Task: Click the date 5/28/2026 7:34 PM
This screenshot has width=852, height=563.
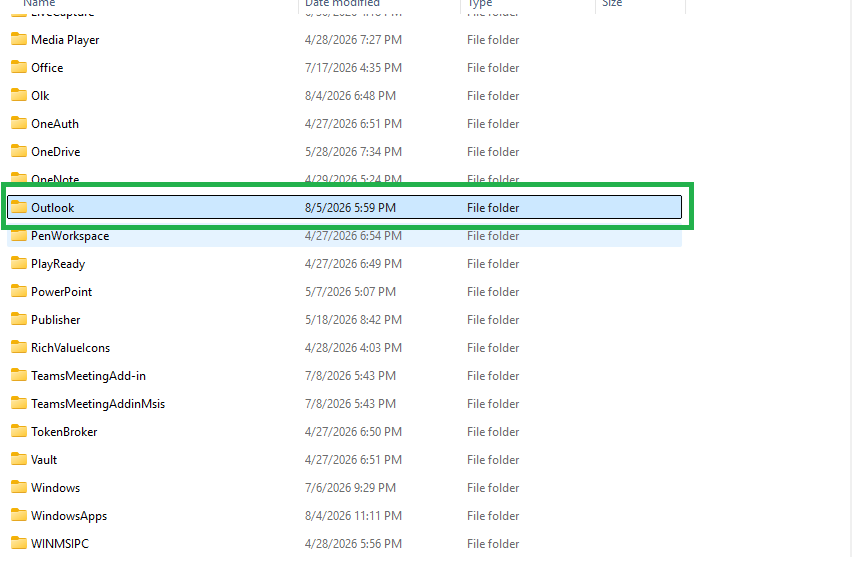Action: click(353, 152)
